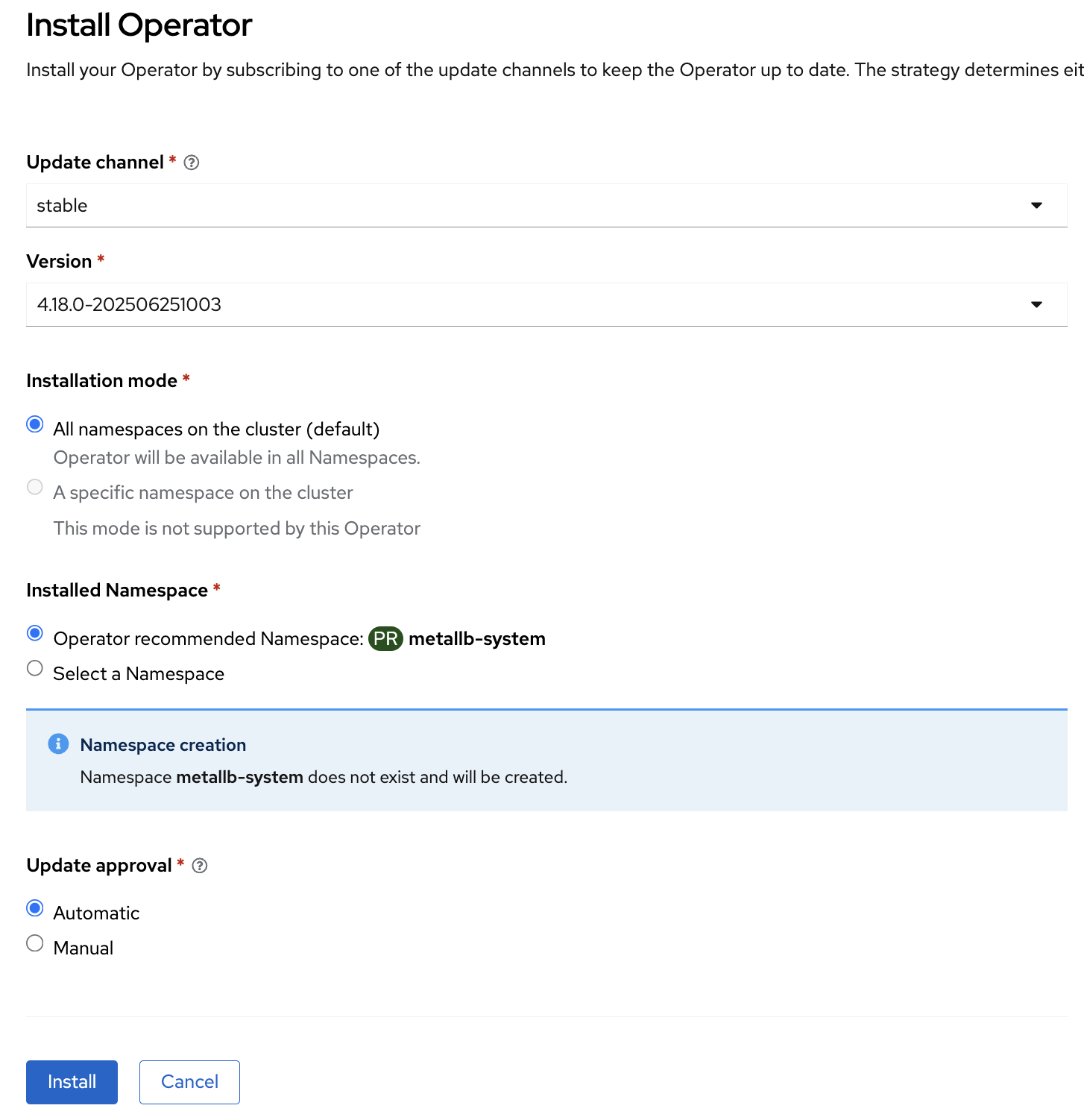The image size is (1084, 1120).
Task: Select Operator recommended Namespace option
Action: tap(35, 634)
